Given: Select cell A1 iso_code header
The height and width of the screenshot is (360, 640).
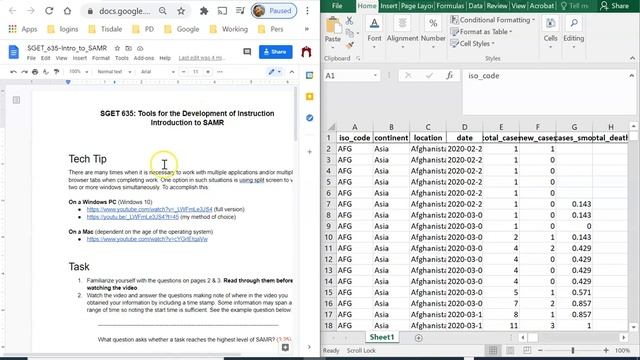Looking at the screenshot, I should pyautogui.click(x=354, y=138).
